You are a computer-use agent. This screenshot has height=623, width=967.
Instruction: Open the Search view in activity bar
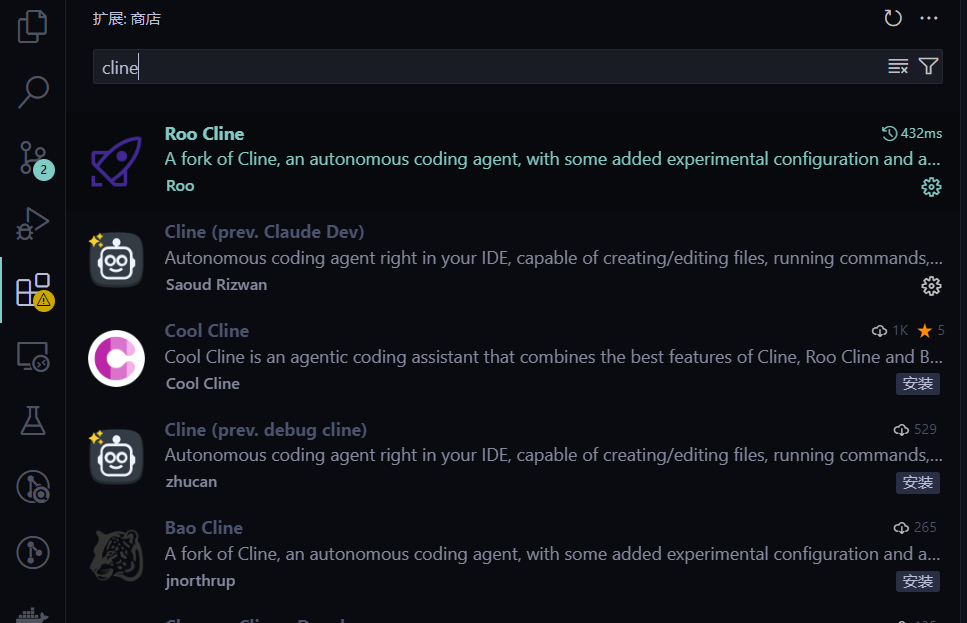tap(33, 92)
